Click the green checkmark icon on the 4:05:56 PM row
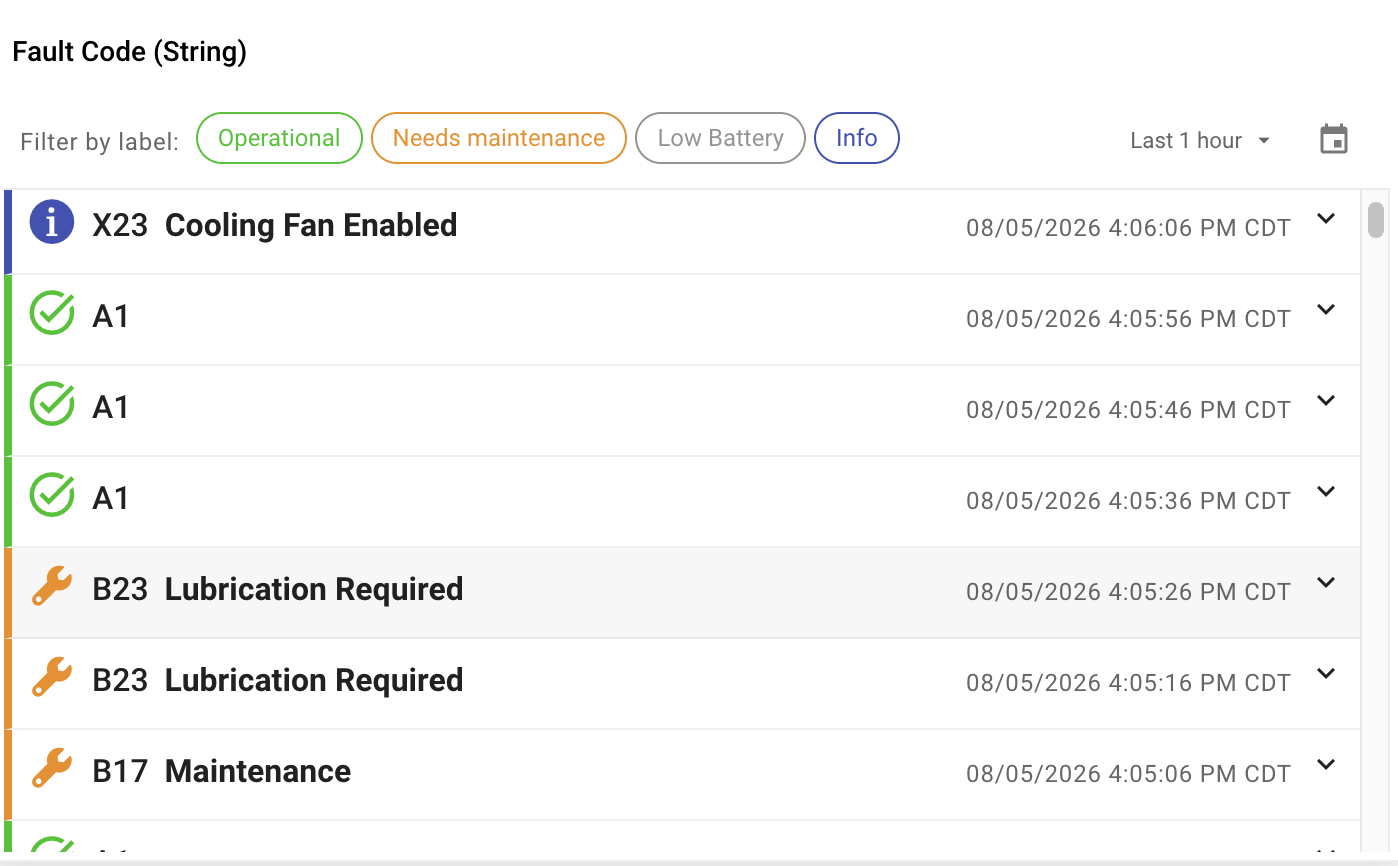The image size is (1398, 866). [52, 313]
